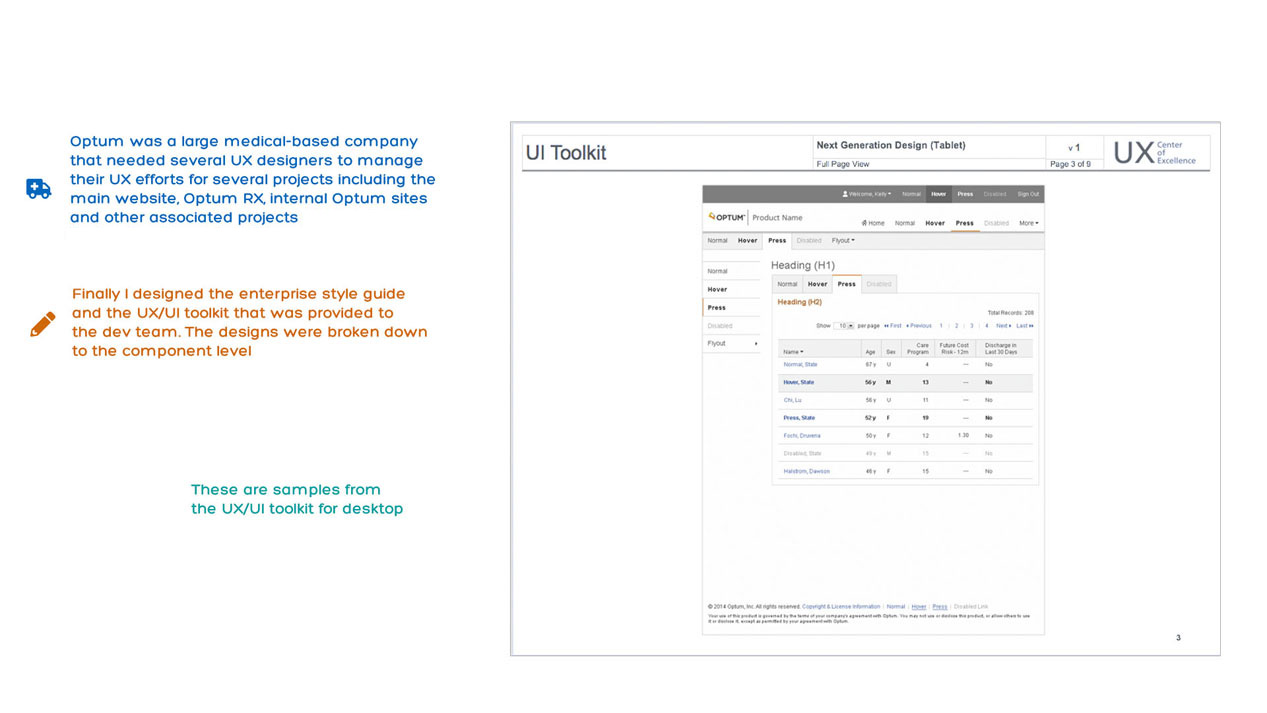Select the Press tab under Heading H1
Image resolution: width=1267 pixels, height=713 pixels.
846,284
